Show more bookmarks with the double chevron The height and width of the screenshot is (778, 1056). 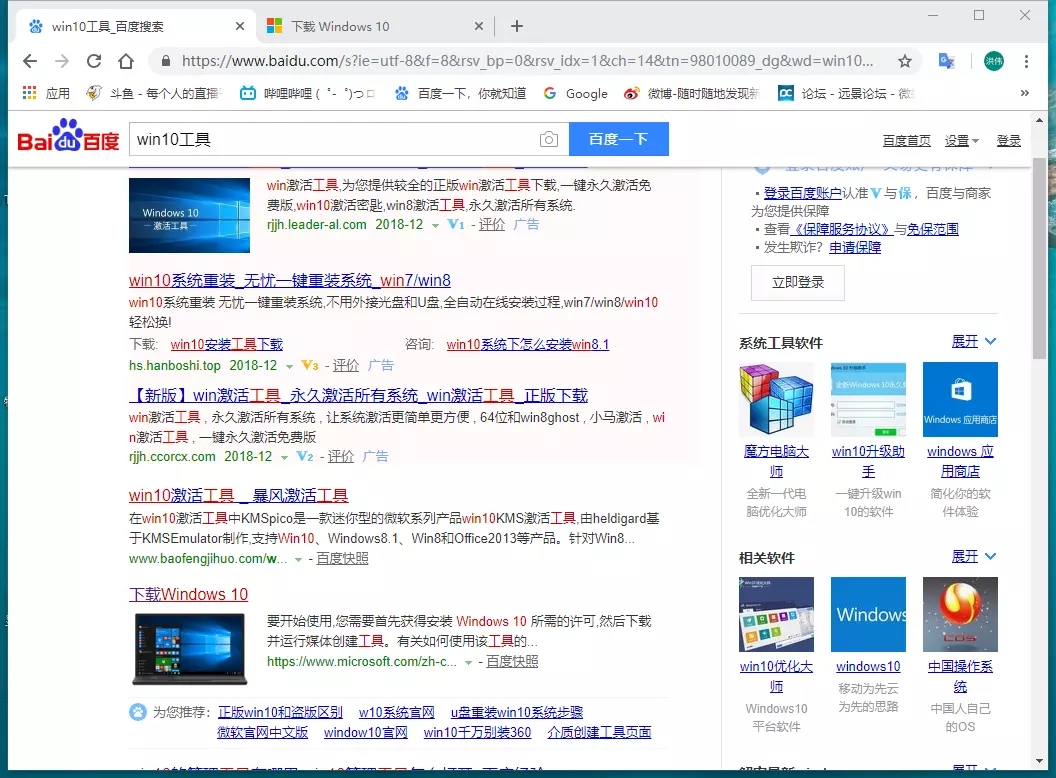click(x=1024, y=93)
